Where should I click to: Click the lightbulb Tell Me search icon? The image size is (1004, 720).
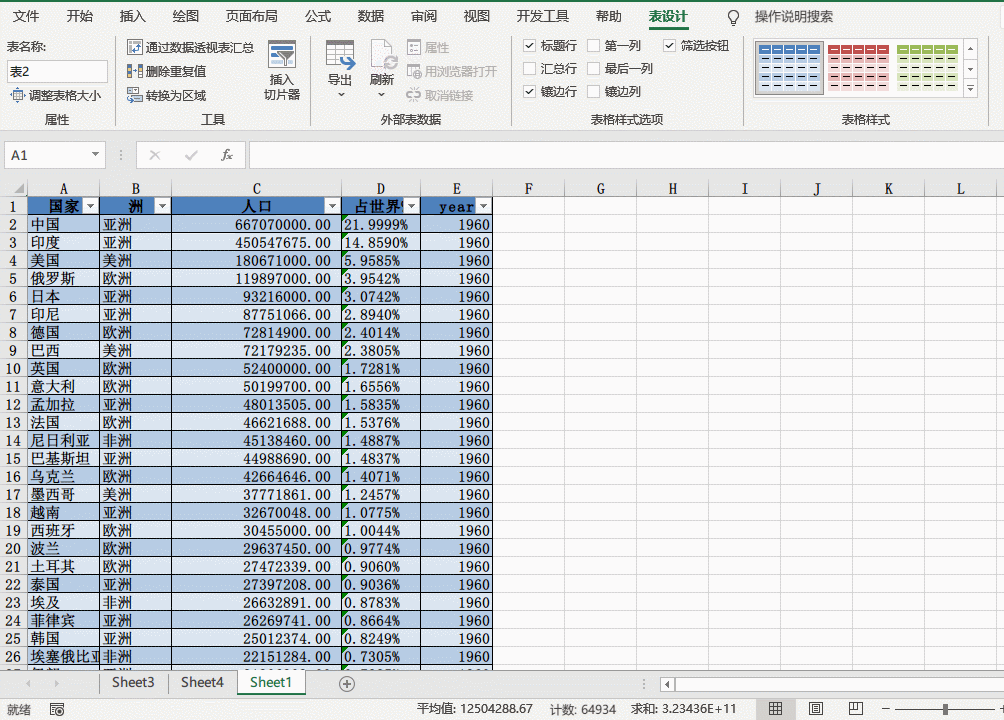[x=734, y=17]
